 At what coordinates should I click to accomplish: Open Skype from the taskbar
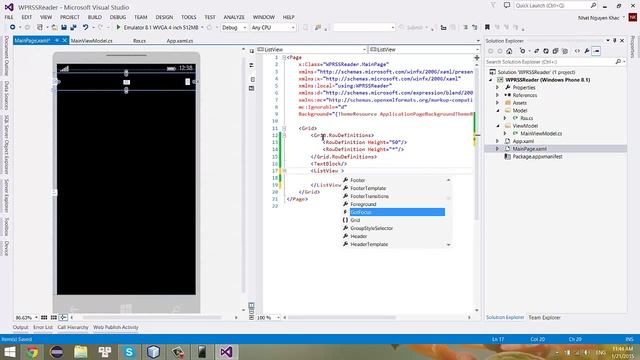129,352
